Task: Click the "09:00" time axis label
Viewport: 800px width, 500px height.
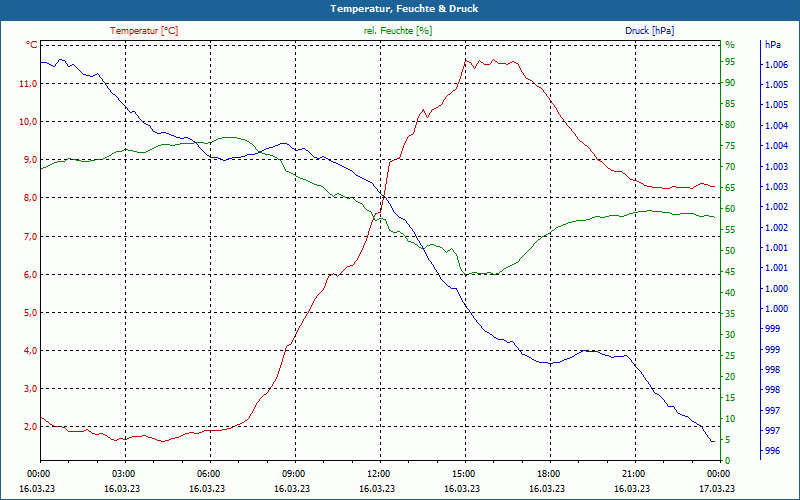Action: click(292, 473)
